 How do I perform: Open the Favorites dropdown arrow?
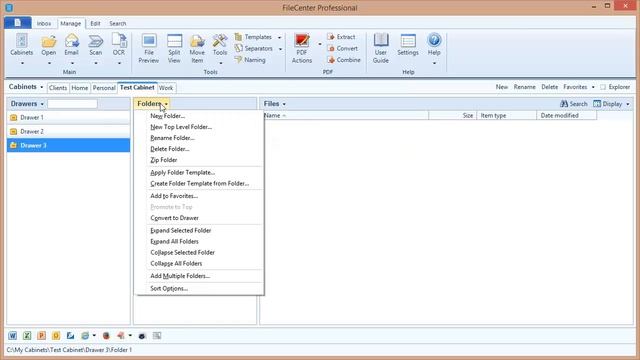point(593,87)
